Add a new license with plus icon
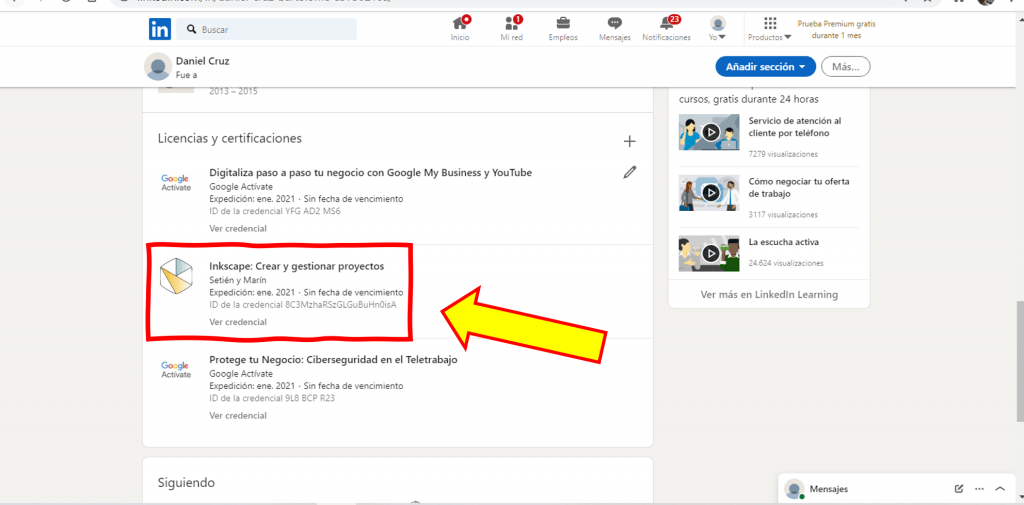Screen dimensions: 1024x505 pos(630,141)
